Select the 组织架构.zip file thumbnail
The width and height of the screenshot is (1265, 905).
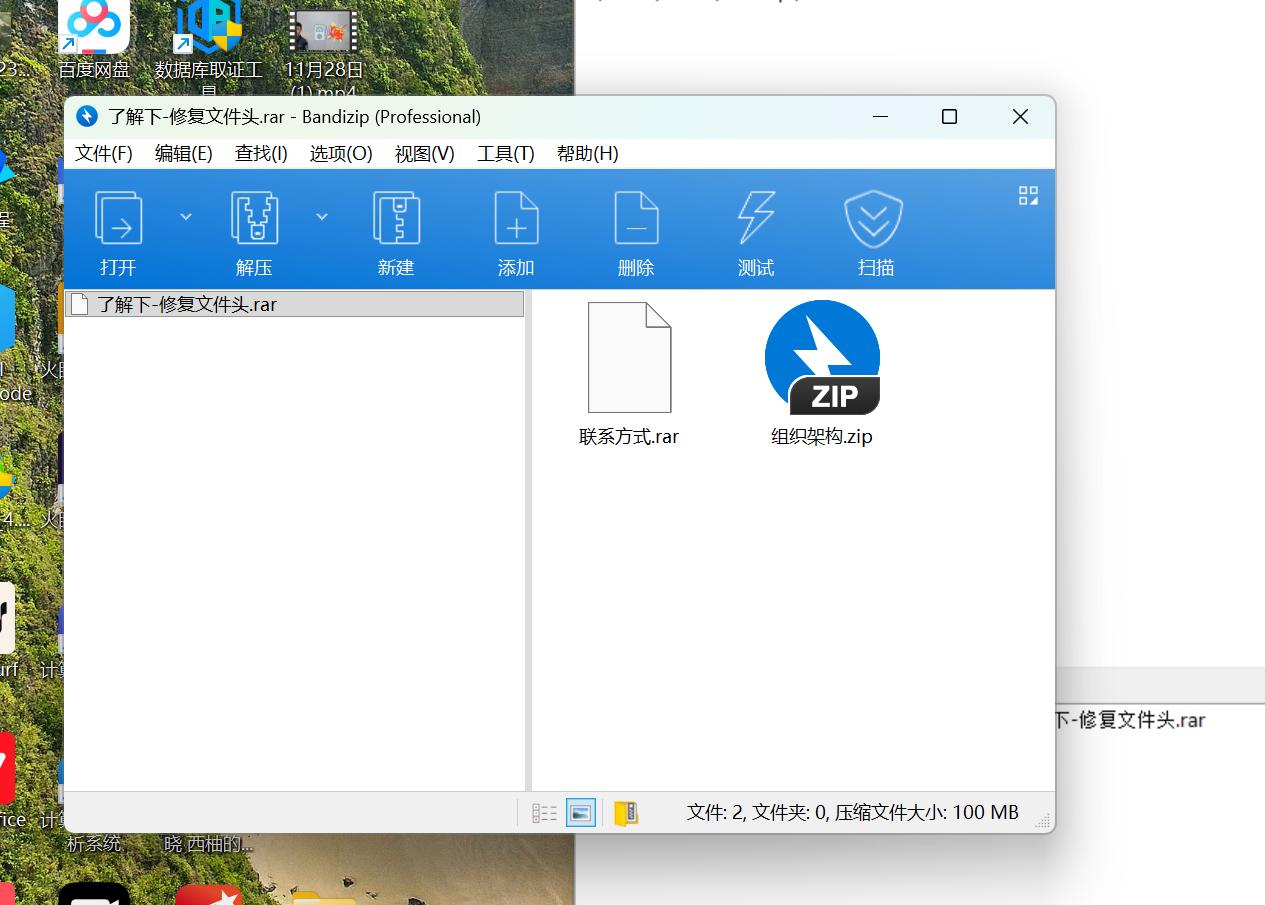[x=822, y=357]
